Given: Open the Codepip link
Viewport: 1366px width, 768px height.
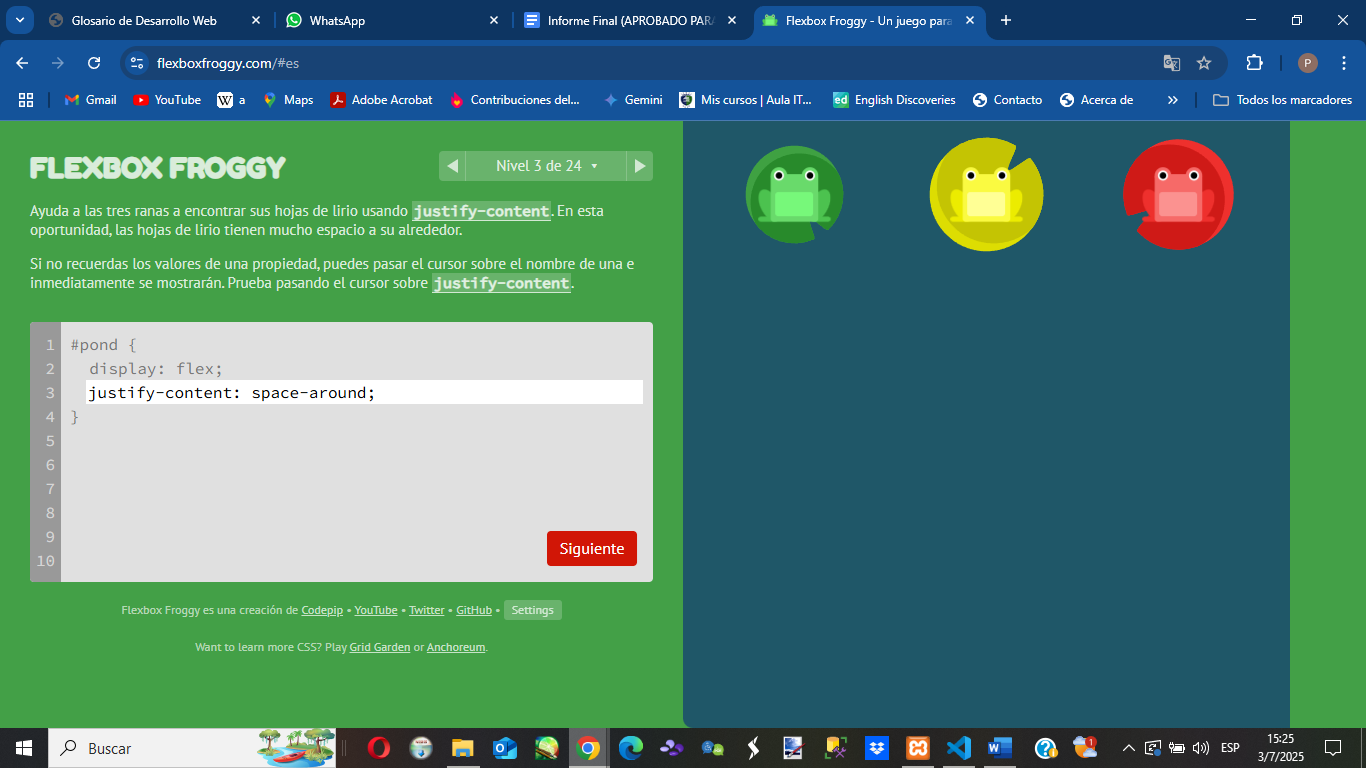Looking at the screenshot, I should point(322,610).
